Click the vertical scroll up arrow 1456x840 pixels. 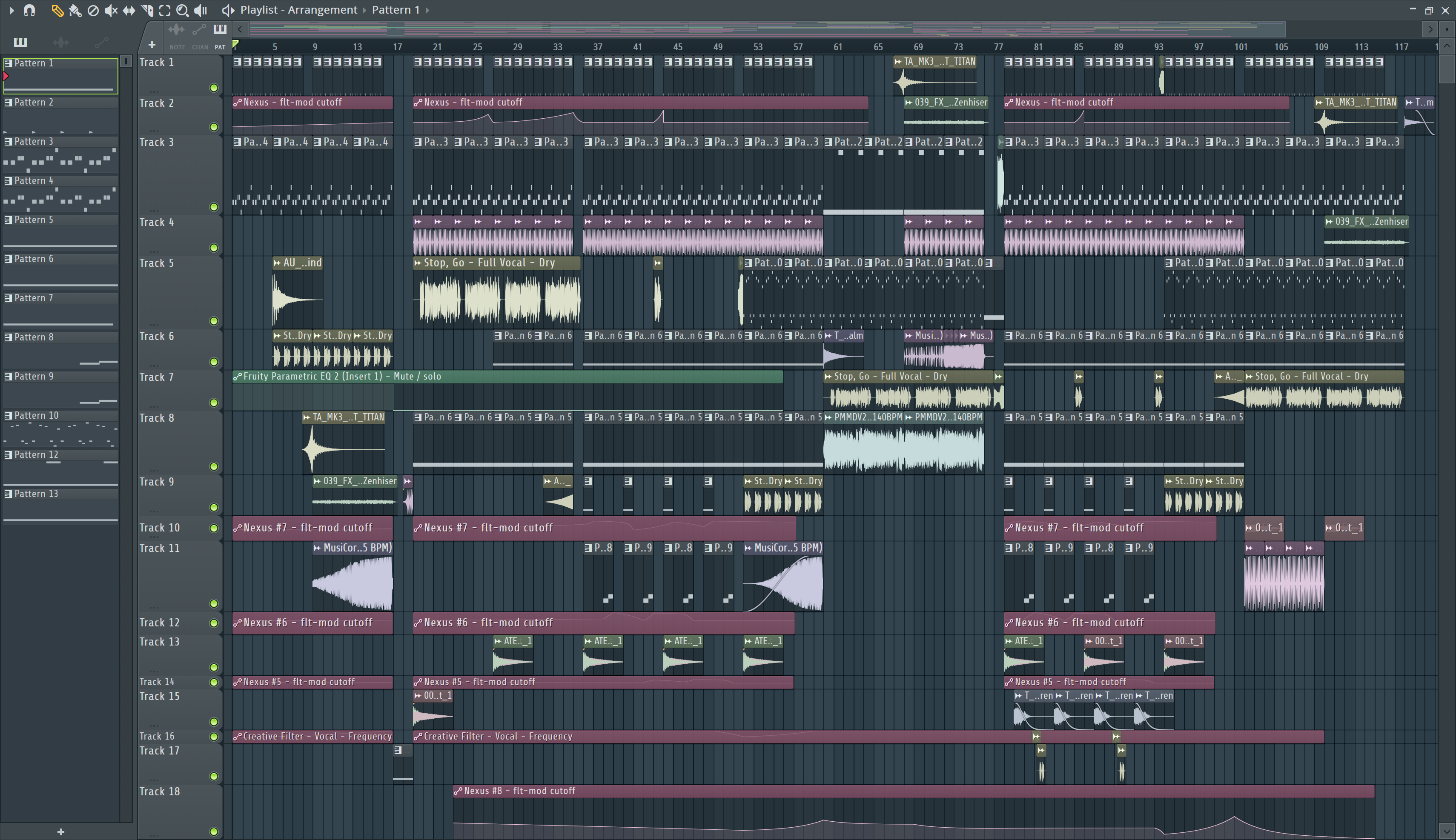[x=1447, y=46]
